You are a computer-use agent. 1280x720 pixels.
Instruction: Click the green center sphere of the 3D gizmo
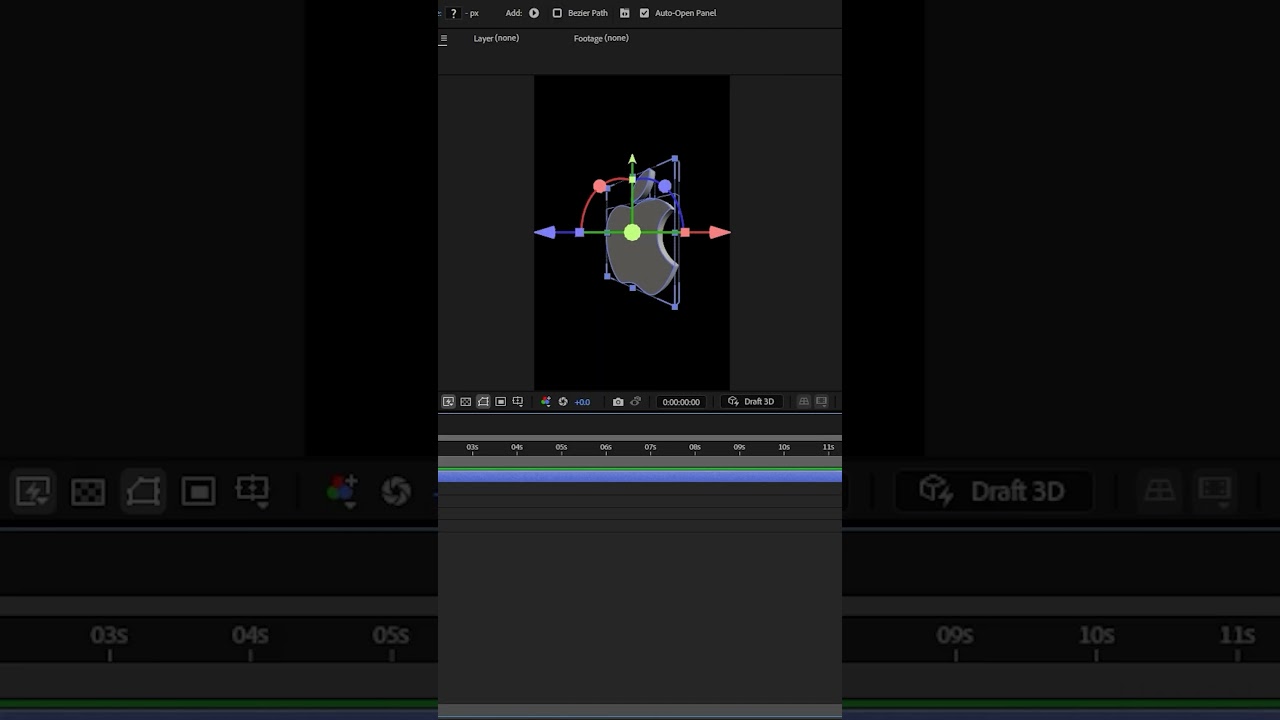(632, 232)
